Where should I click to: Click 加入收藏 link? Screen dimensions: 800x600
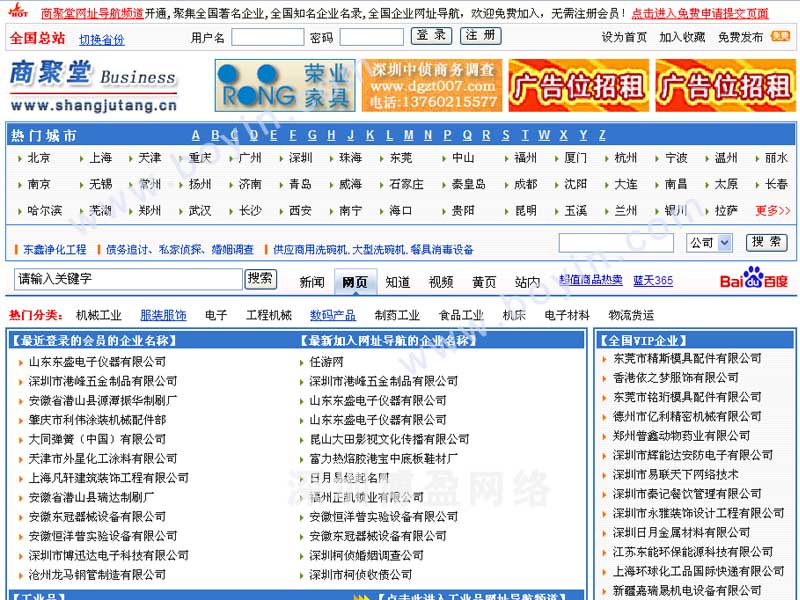click(x=682, y=37)
